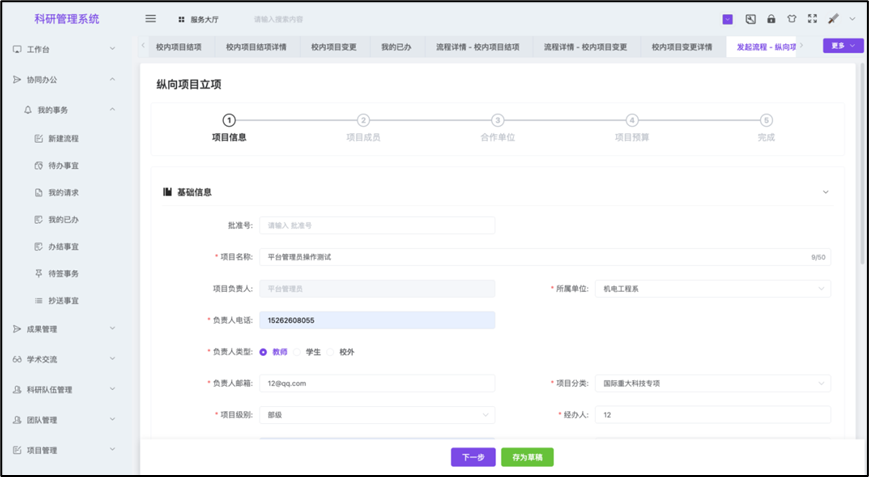This screenshot has height=477, width=869.
Task: Click the 存为草稿 button
Action: [x=527, y=457]
